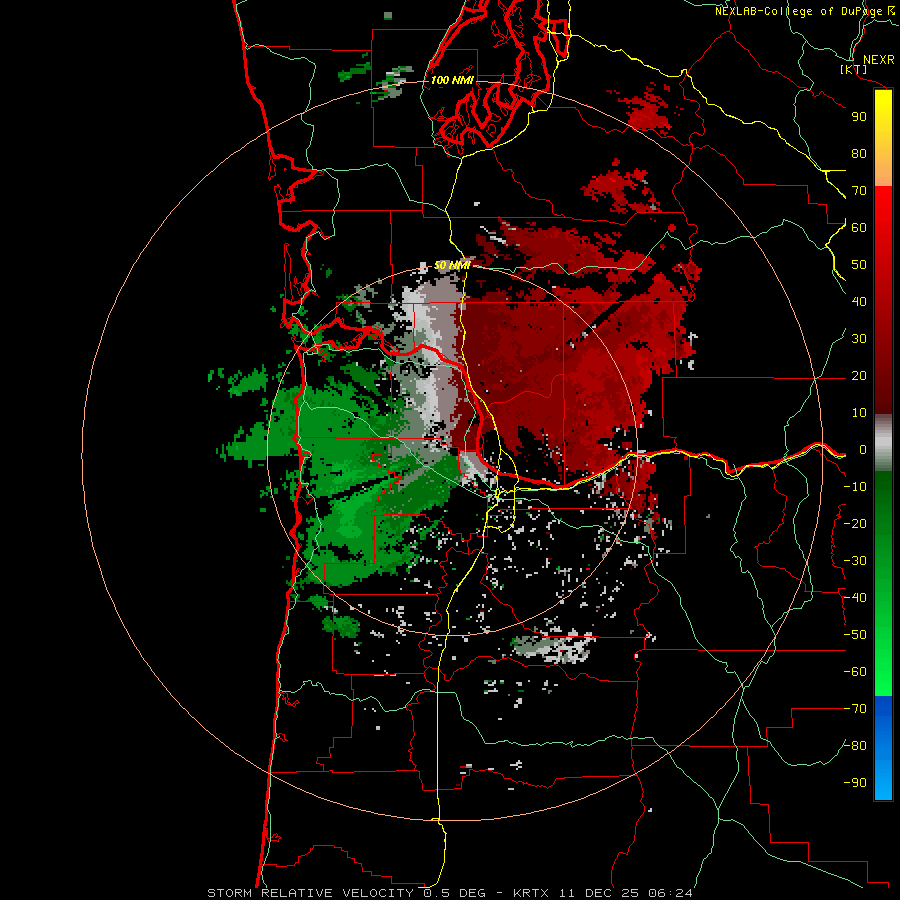Click the -40 value on the velocity scale

click(x=855, y=598)
